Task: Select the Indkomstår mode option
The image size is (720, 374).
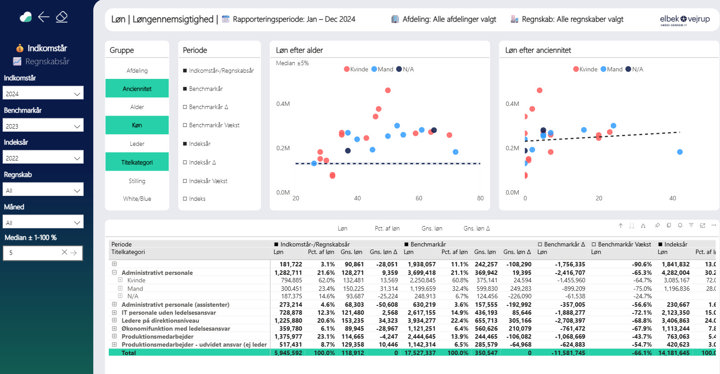Action: click(47, 48)
